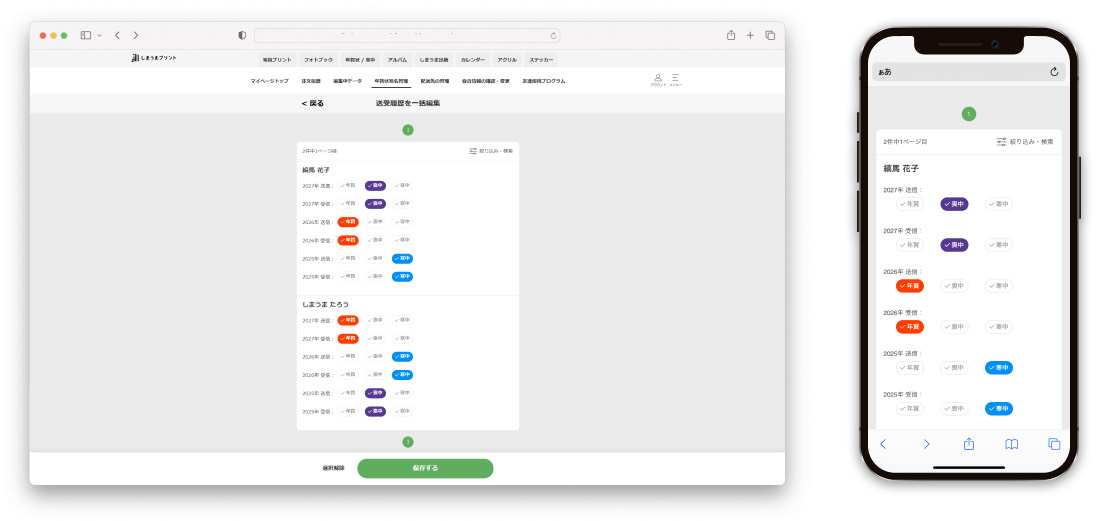Show tab overview in desktop Safari toolbar
This screenshot has height=521, width=1114.
tap(770, 35)
